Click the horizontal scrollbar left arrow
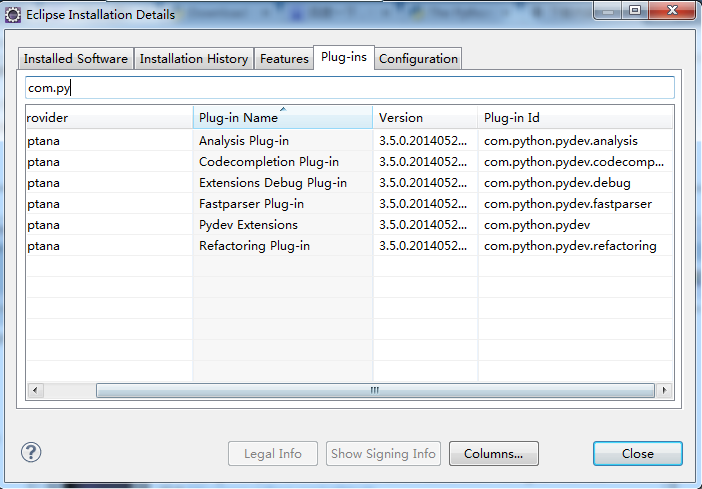Screen dimensions: 702x489 click(x=35, y=390)
